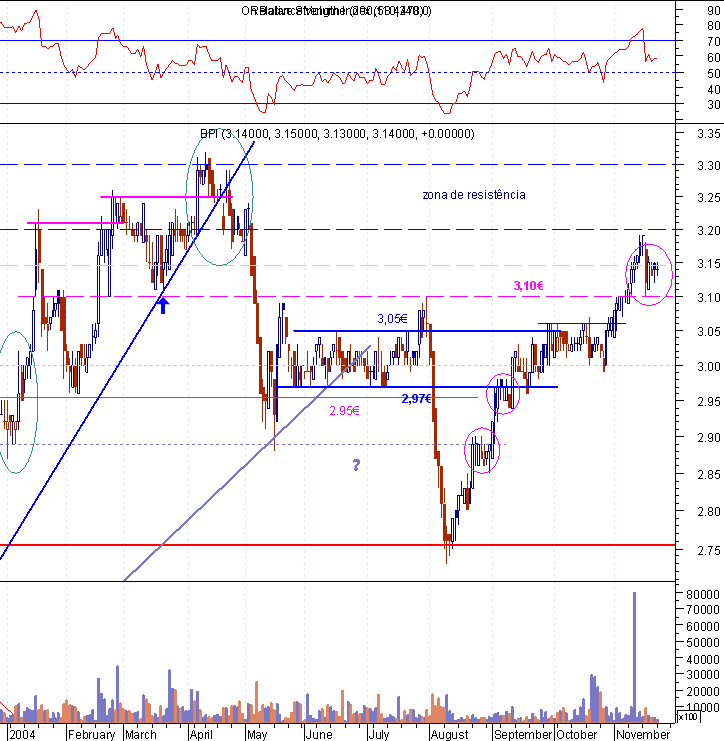The image size is (724, 741).
Task: Click the 3.35 price axis value
Action: [x=709, y=134]
